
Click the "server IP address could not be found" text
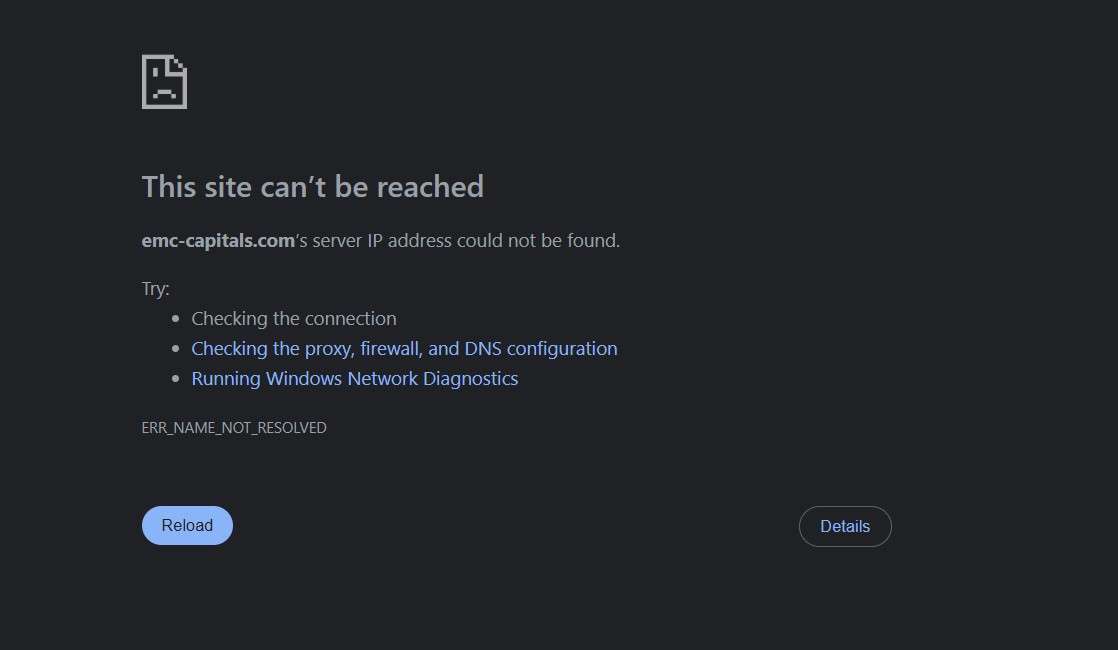point(464,241)
